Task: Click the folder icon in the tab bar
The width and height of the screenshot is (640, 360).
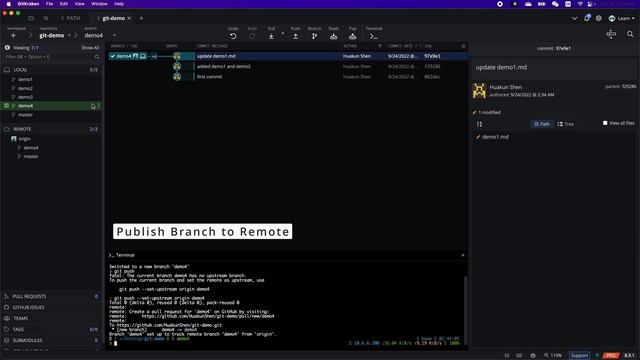Action: click(x=31, y=18)
